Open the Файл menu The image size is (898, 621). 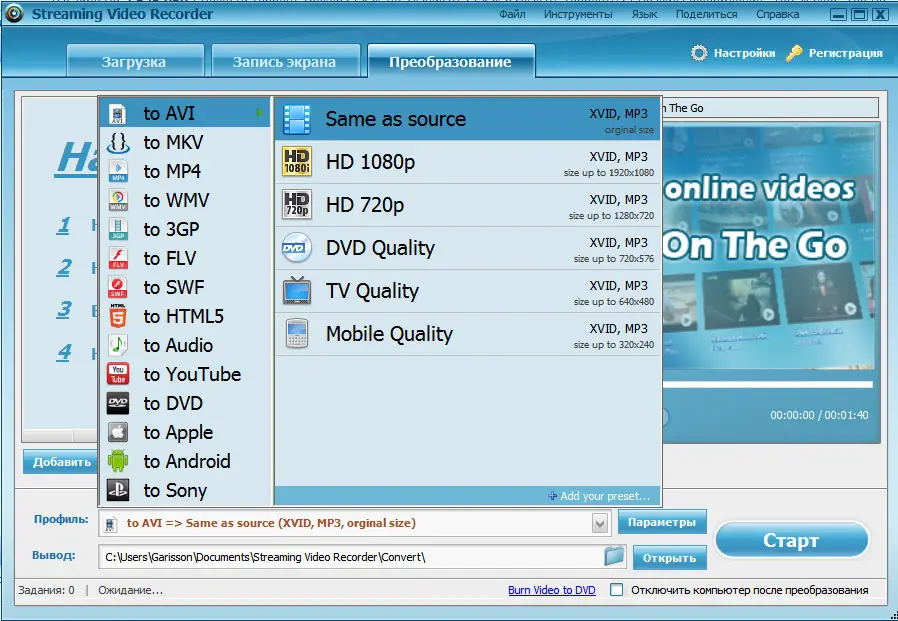[x=512, y=14]
